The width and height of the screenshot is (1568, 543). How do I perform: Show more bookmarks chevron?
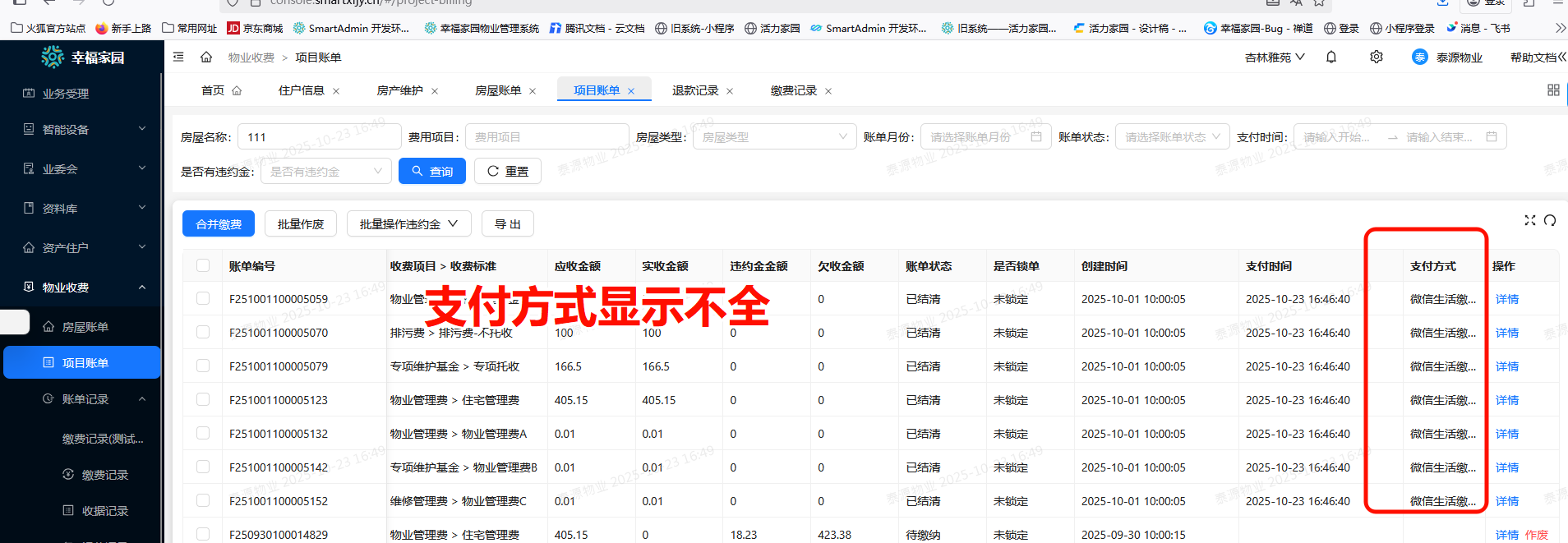coord(1560,28)
